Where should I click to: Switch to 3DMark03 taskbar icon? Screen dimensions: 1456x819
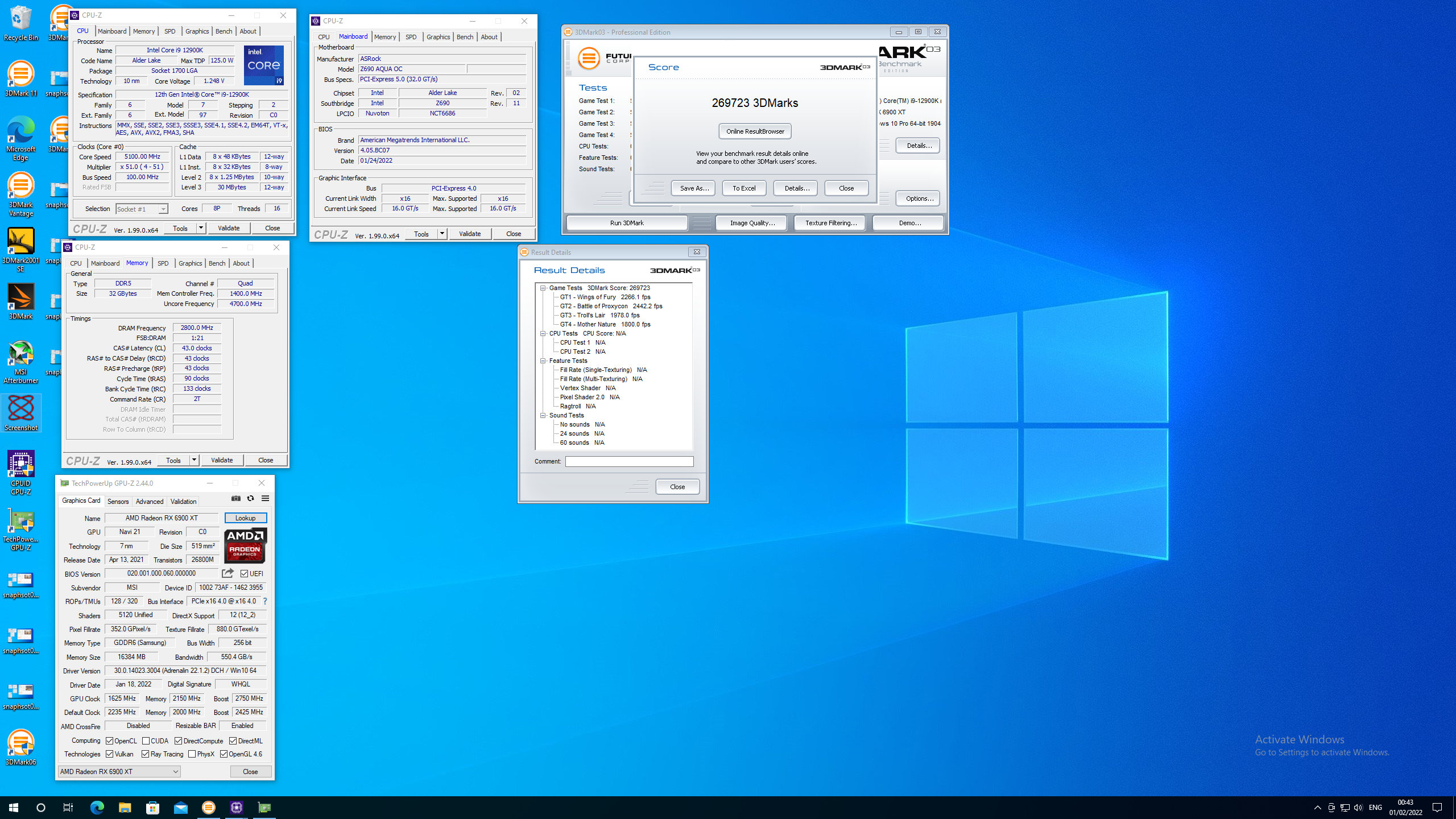coord(209,808)
